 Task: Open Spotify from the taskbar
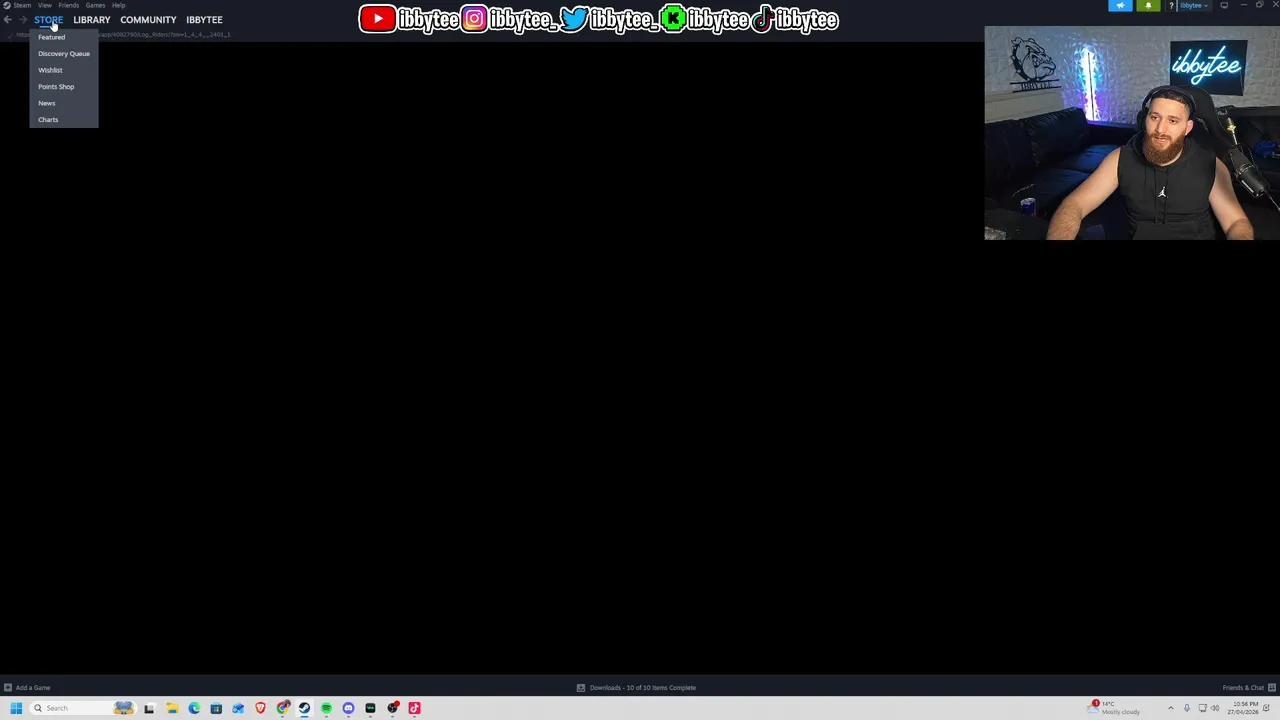[326, 708]
